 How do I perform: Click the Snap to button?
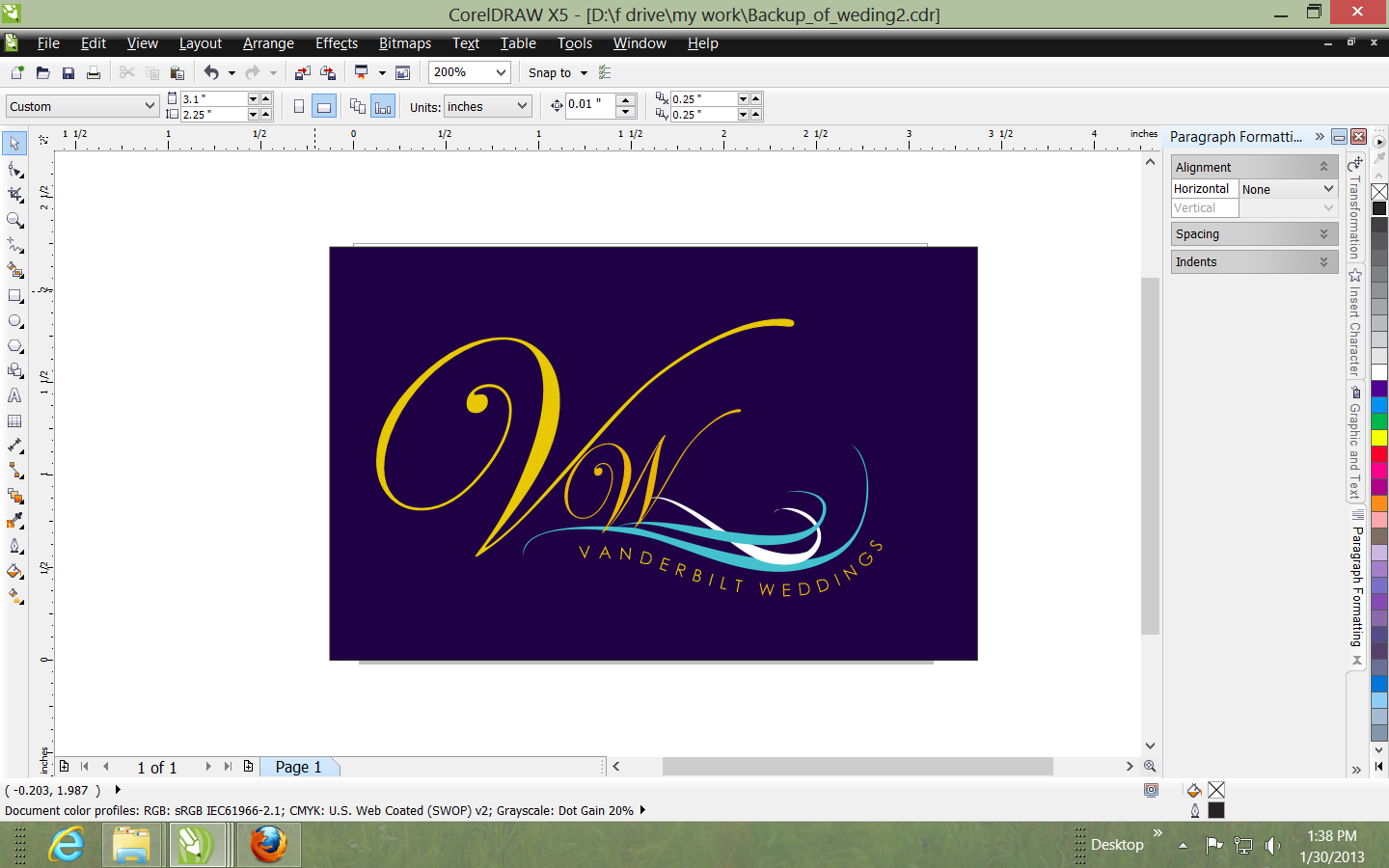click(x=550, y=73)
